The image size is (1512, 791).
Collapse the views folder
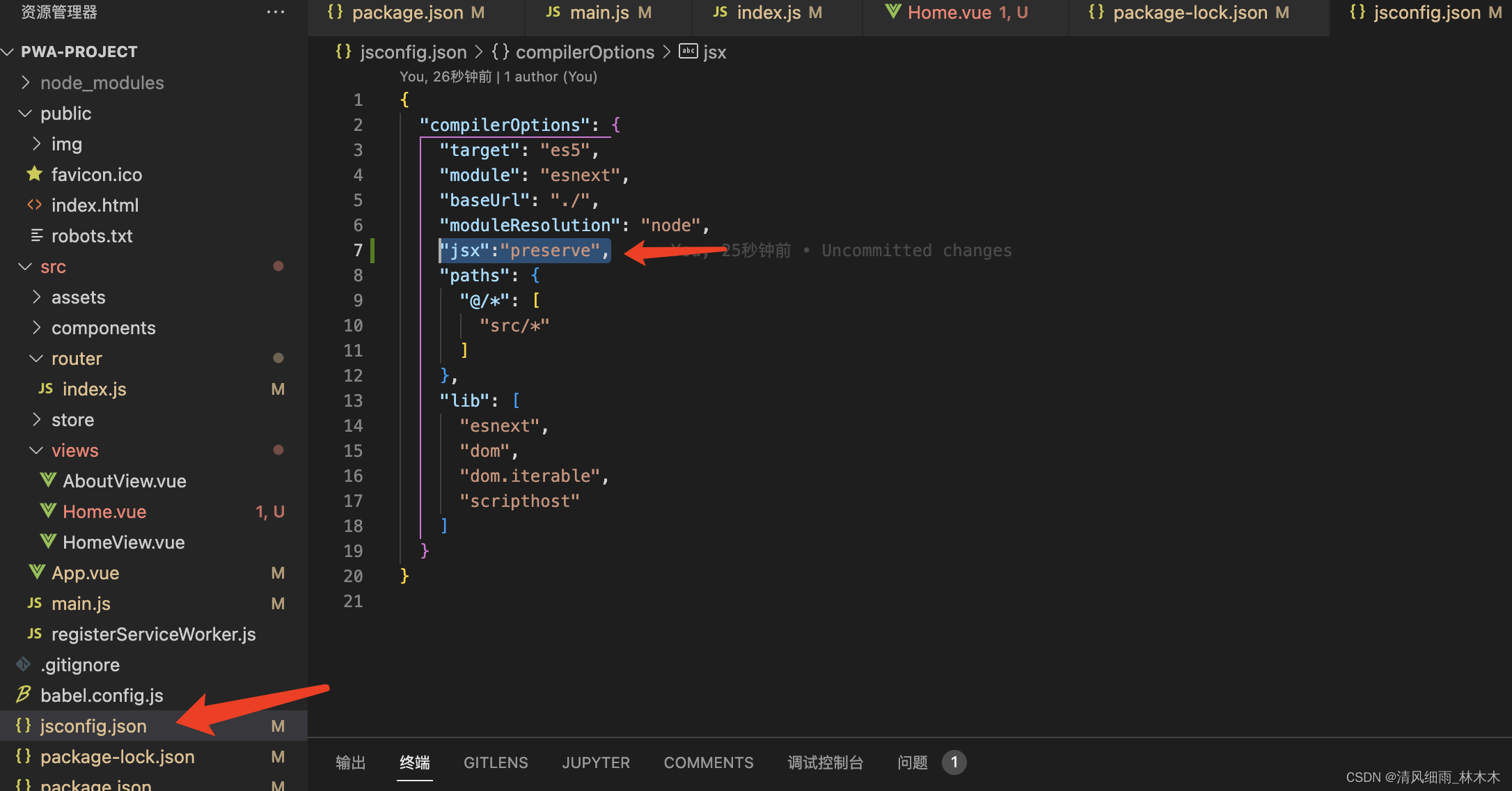(36, 450)
